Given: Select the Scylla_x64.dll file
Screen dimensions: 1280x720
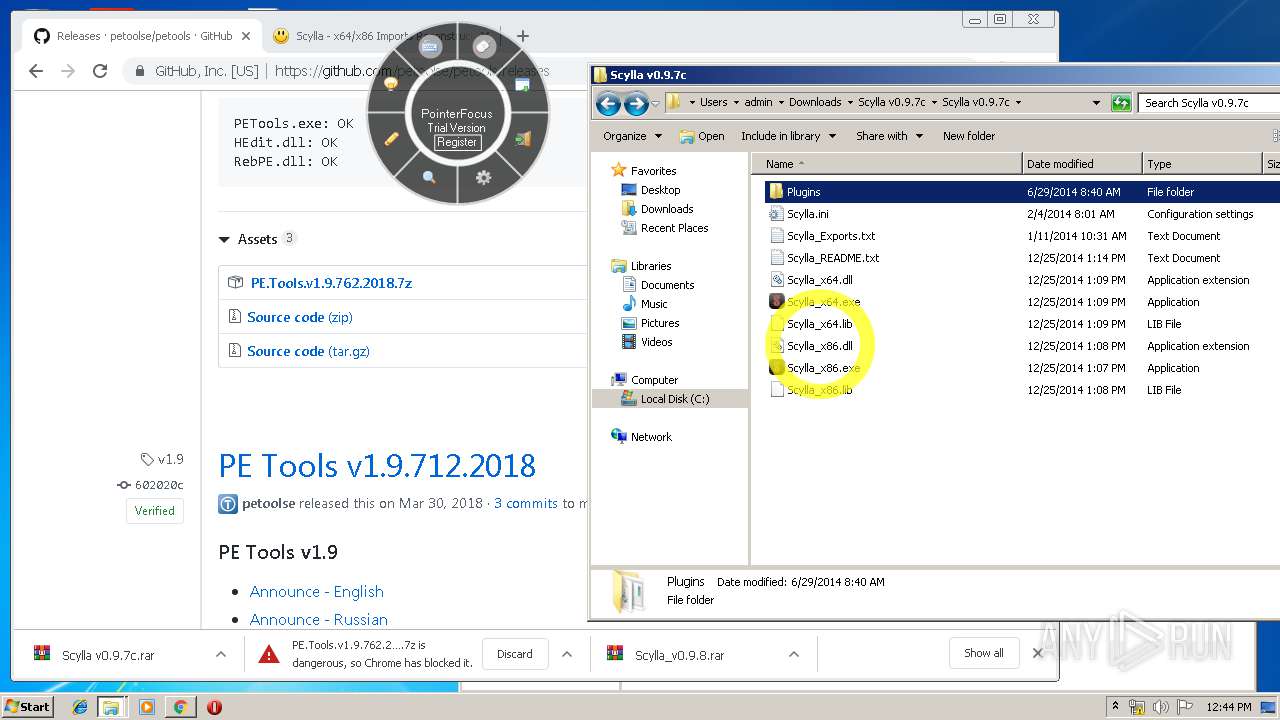Looking at the screenshot, I should (x=819, y=280).
